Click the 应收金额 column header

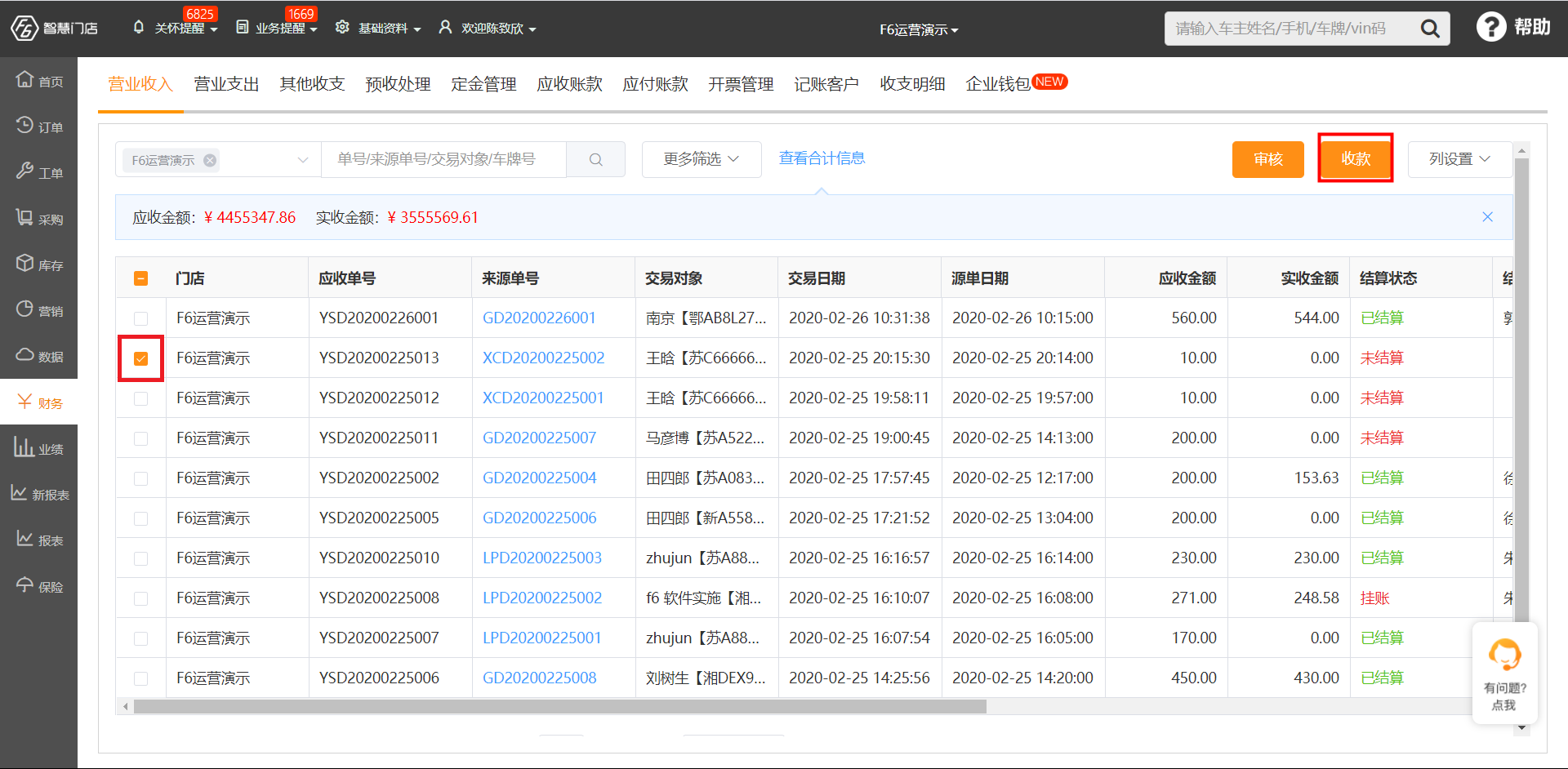(1187, 278)
